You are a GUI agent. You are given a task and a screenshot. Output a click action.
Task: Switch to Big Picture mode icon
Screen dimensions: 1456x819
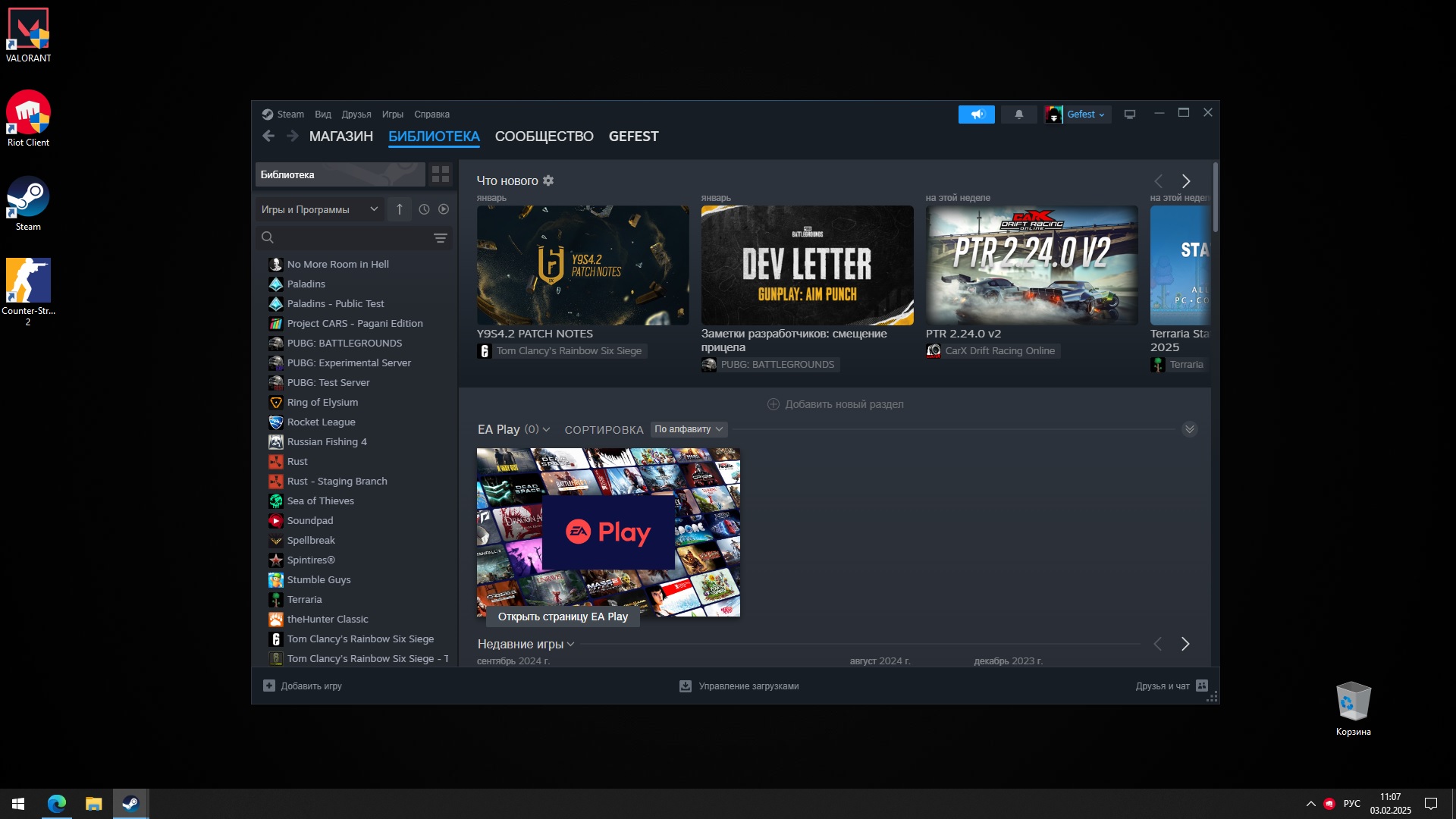click(1130, 115)
